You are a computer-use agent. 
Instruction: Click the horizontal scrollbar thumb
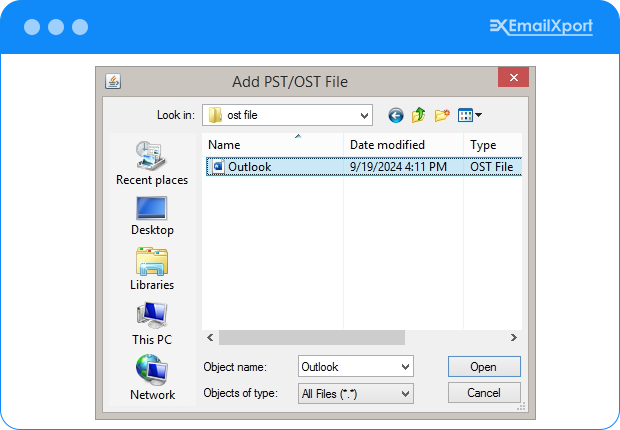pos(312,337)
